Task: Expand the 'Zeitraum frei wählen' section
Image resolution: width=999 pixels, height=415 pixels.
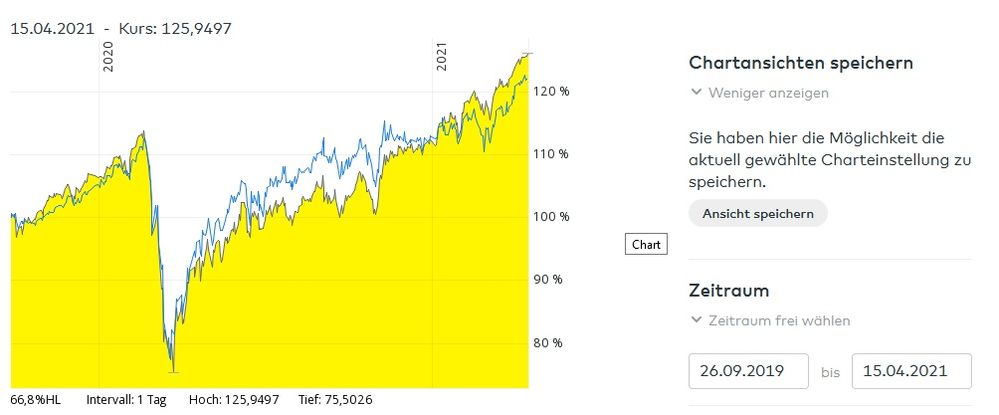Action: point(696,321)
